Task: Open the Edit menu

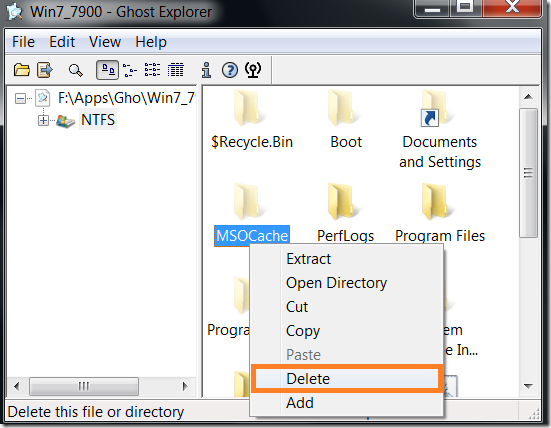Action: coord(62,42)
